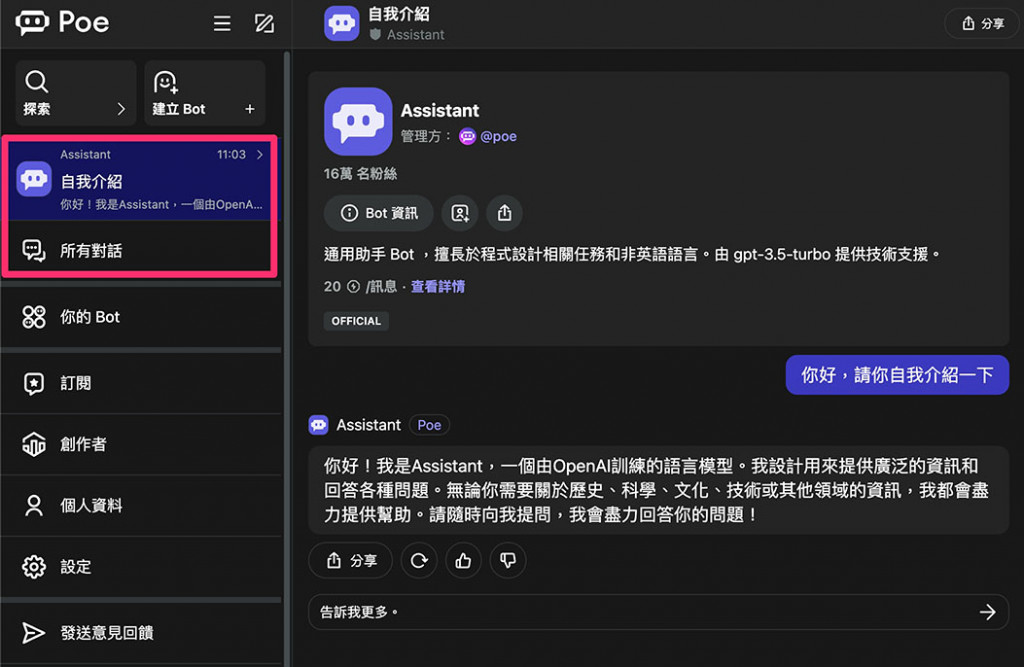Viewport: 1024px width, 667px height.
Task: Click the 11:03 timestamp in the sidebar
Action: coord(231,155)
